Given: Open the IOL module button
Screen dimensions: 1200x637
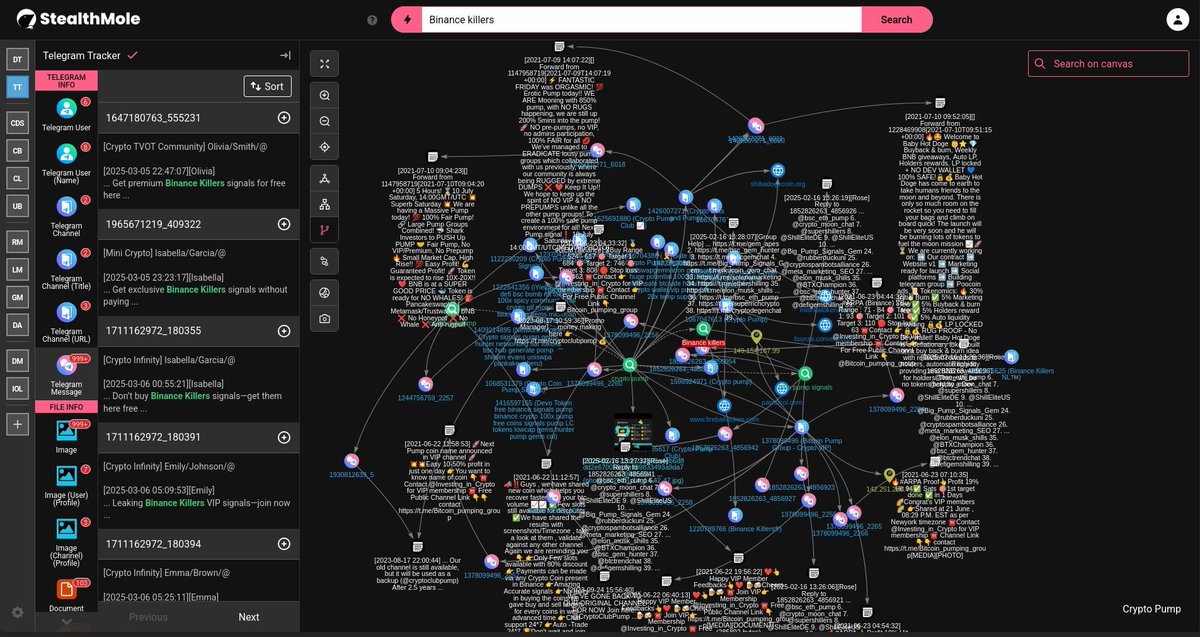Looking at the screenshot, I should [17, 387].
